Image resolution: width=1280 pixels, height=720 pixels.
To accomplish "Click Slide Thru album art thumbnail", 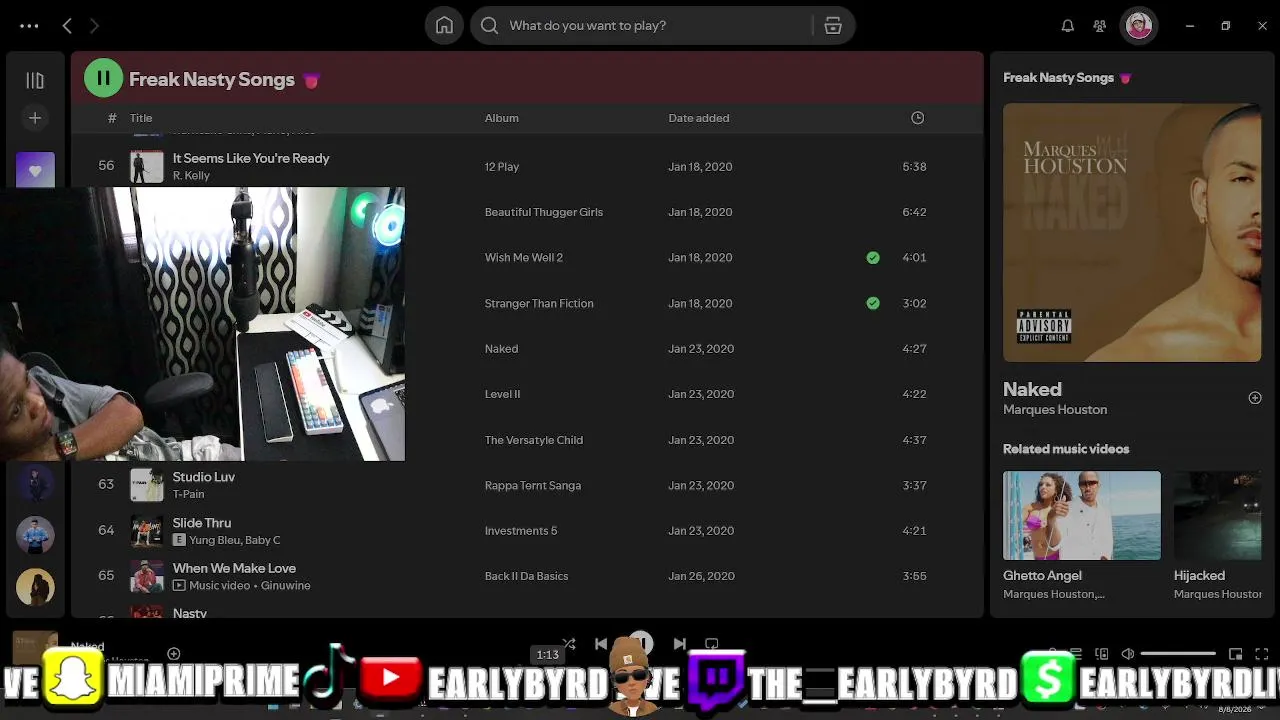I will pos(147,531).
